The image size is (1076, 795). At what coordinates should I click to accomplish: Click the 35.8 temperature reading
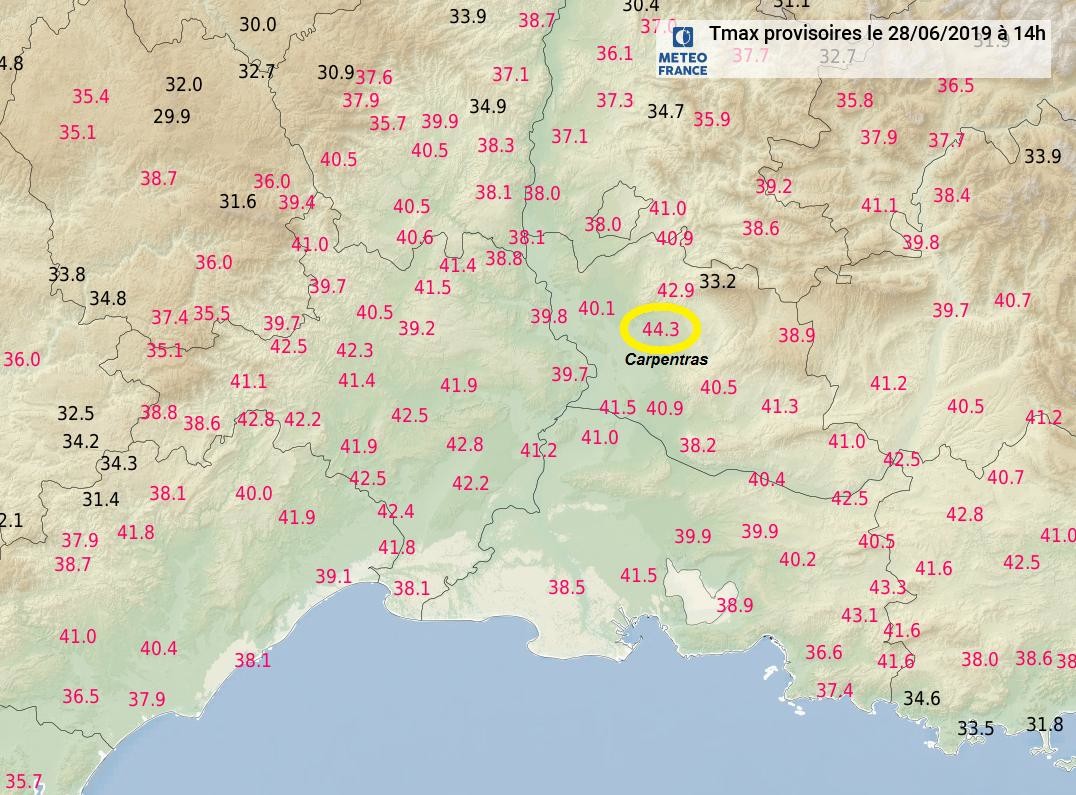point(855,100)
